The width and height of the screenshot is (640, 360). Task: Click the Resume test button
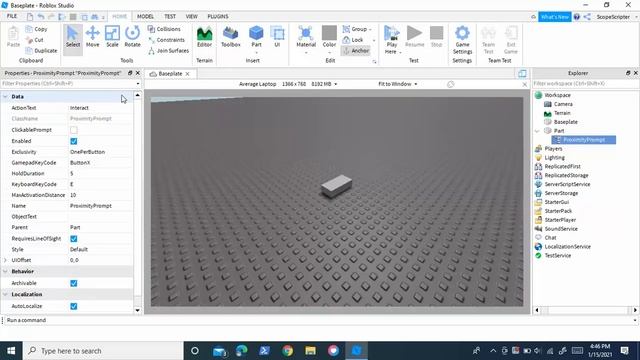[x=414, y=37]
